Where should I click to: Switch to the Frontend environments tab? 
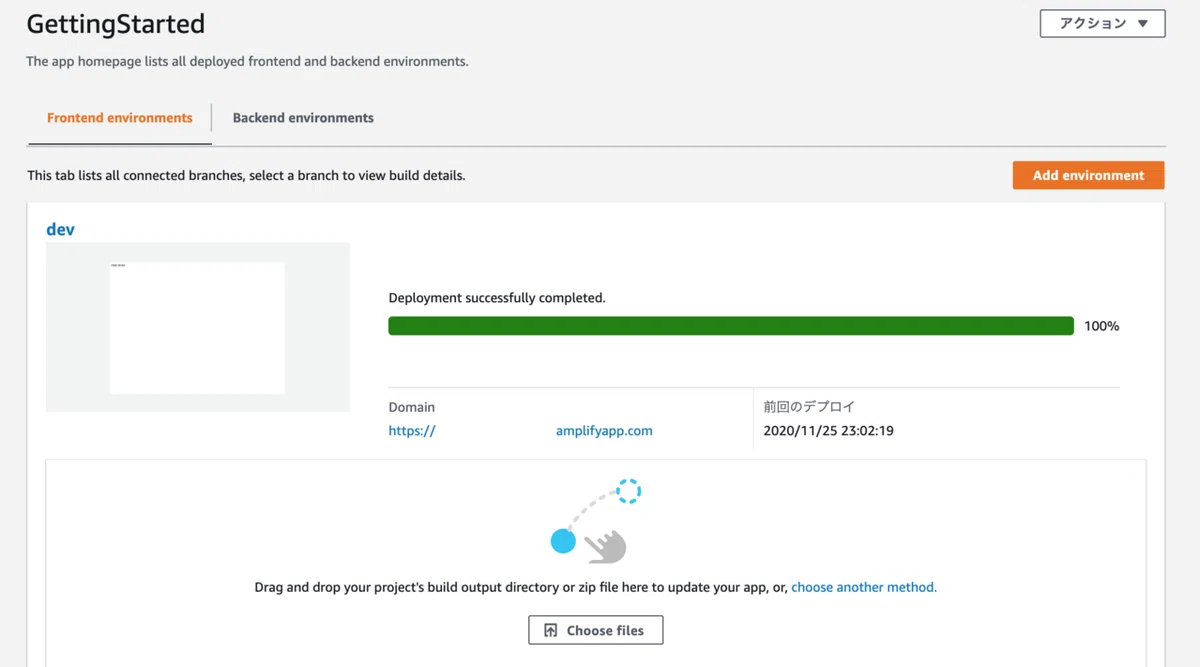click(x=120, y=118)
